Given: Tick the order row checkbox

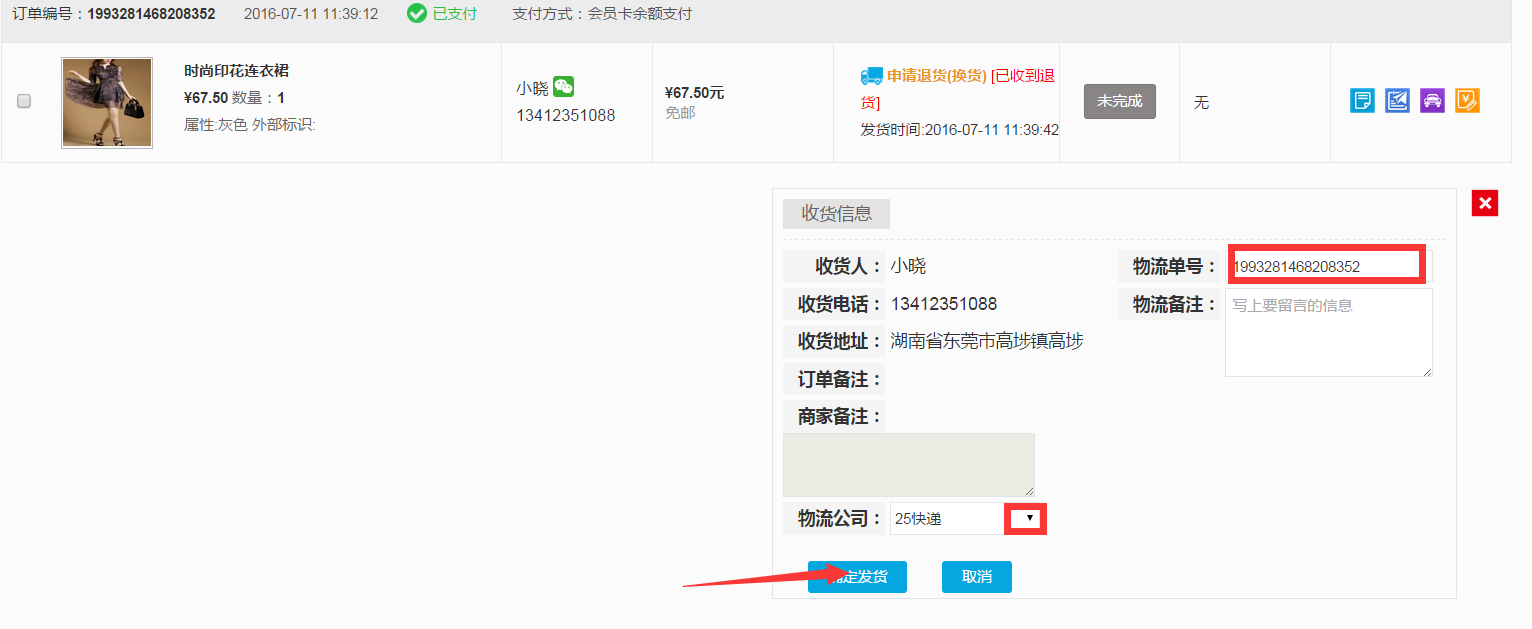Looking at the screenshot, I should tap(24, 101).
